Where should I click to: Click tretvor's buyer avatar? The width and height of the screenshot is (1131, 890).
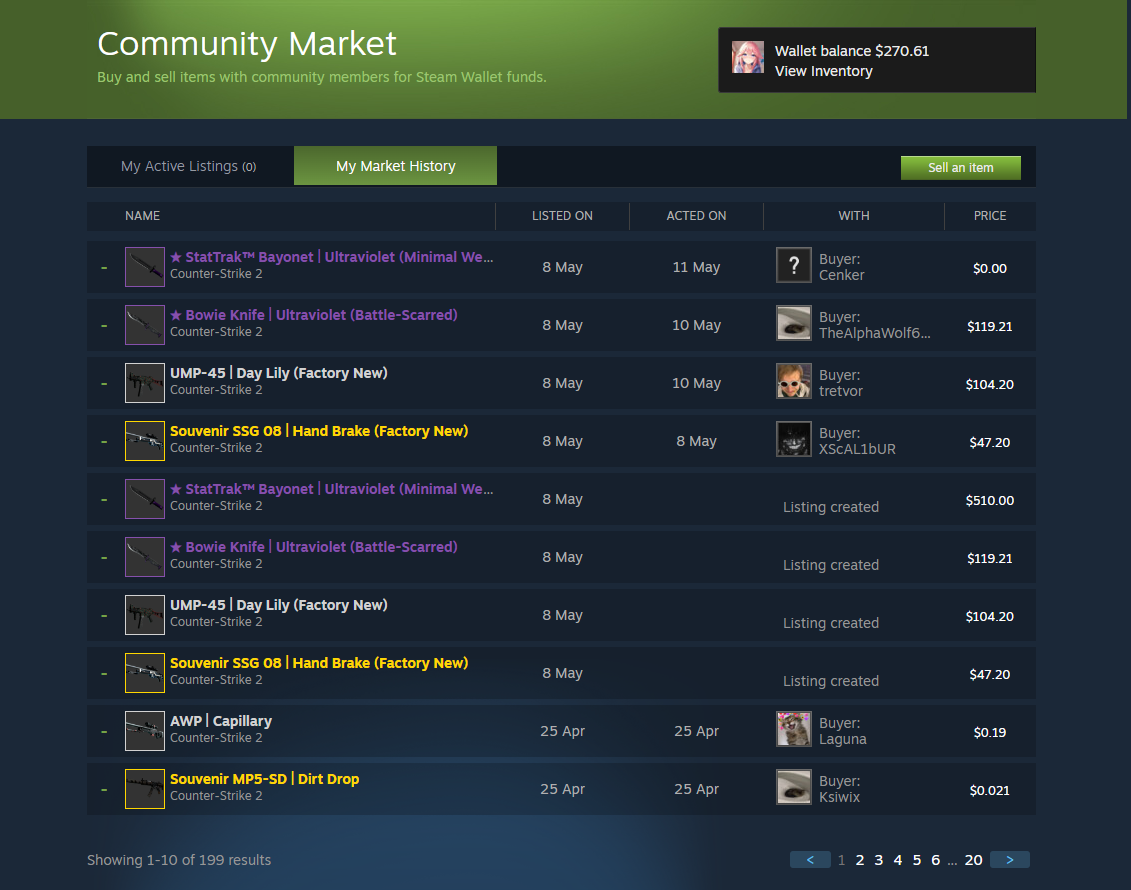(x=793, y=381)
